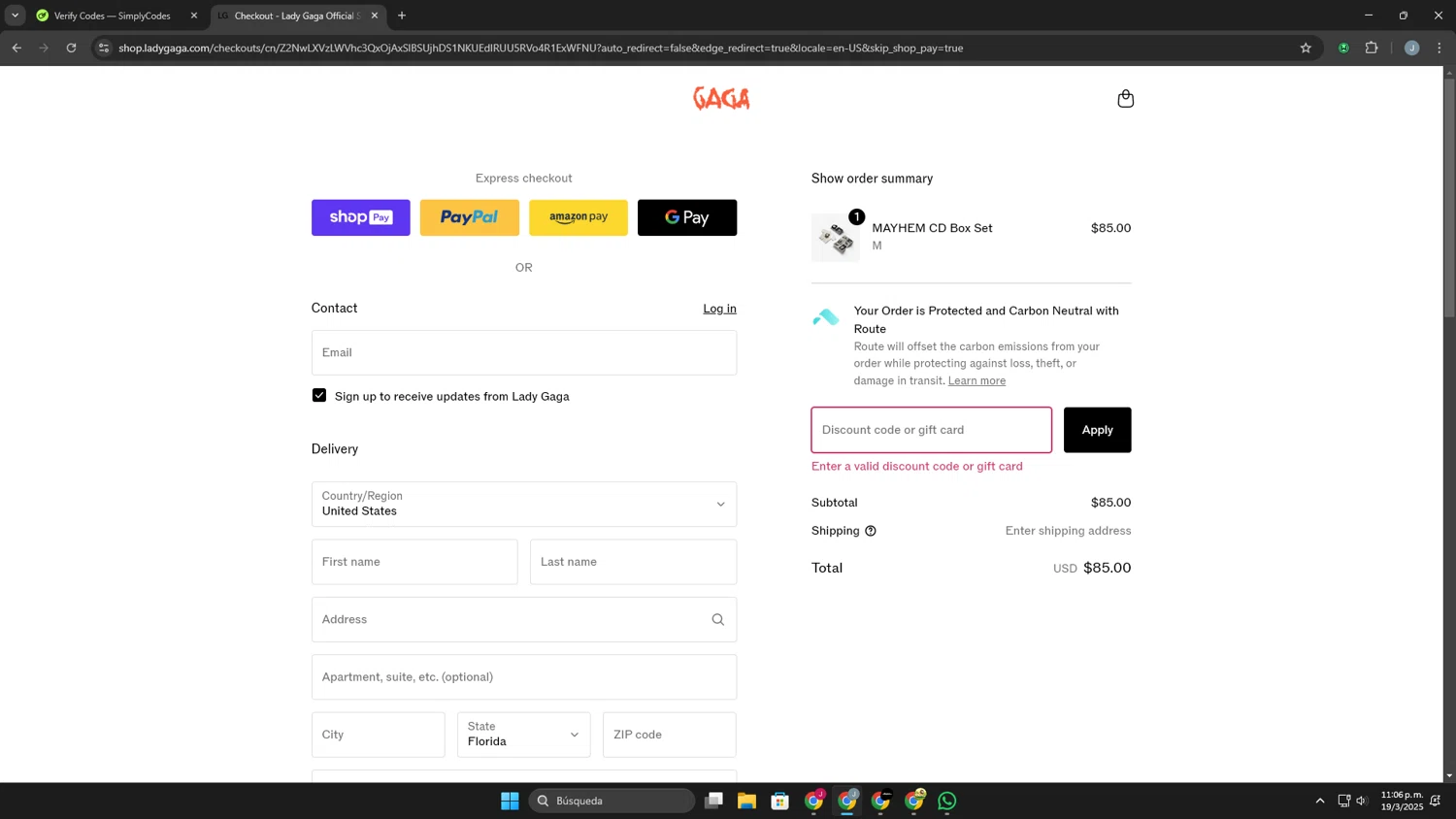Open Task View from the taskbar
The height and width of the screenshot is (819, 1456).
(713, 801)
